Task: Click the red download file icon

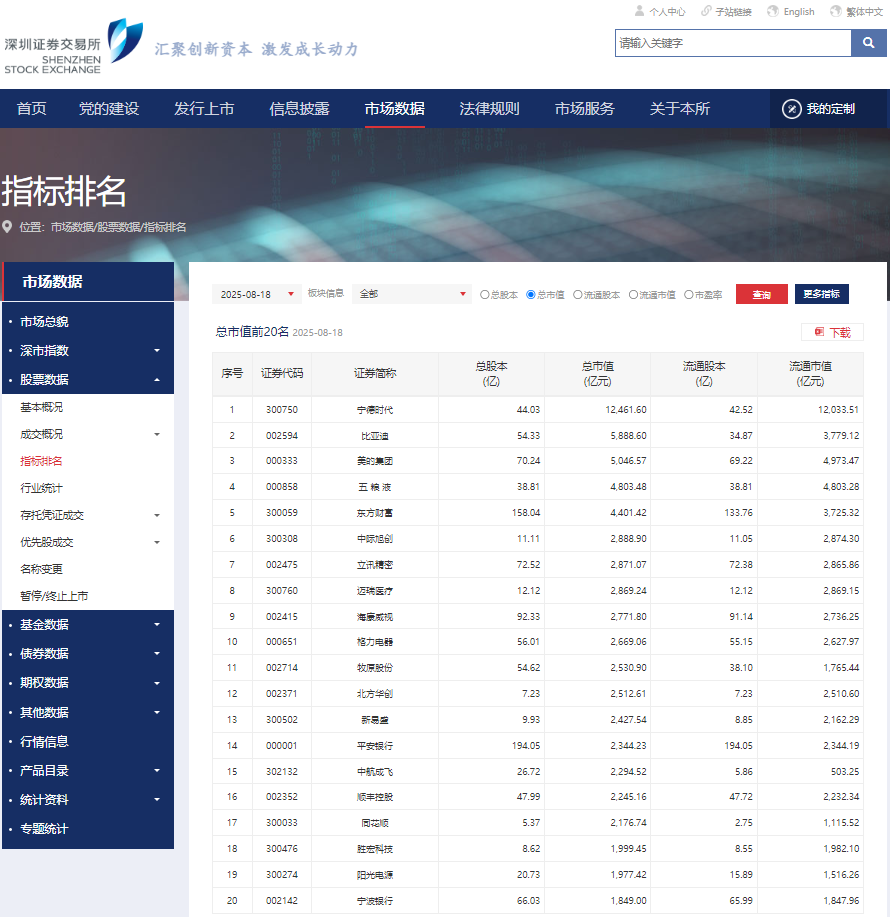Action: pyautogui.click(x=819, y=332)
